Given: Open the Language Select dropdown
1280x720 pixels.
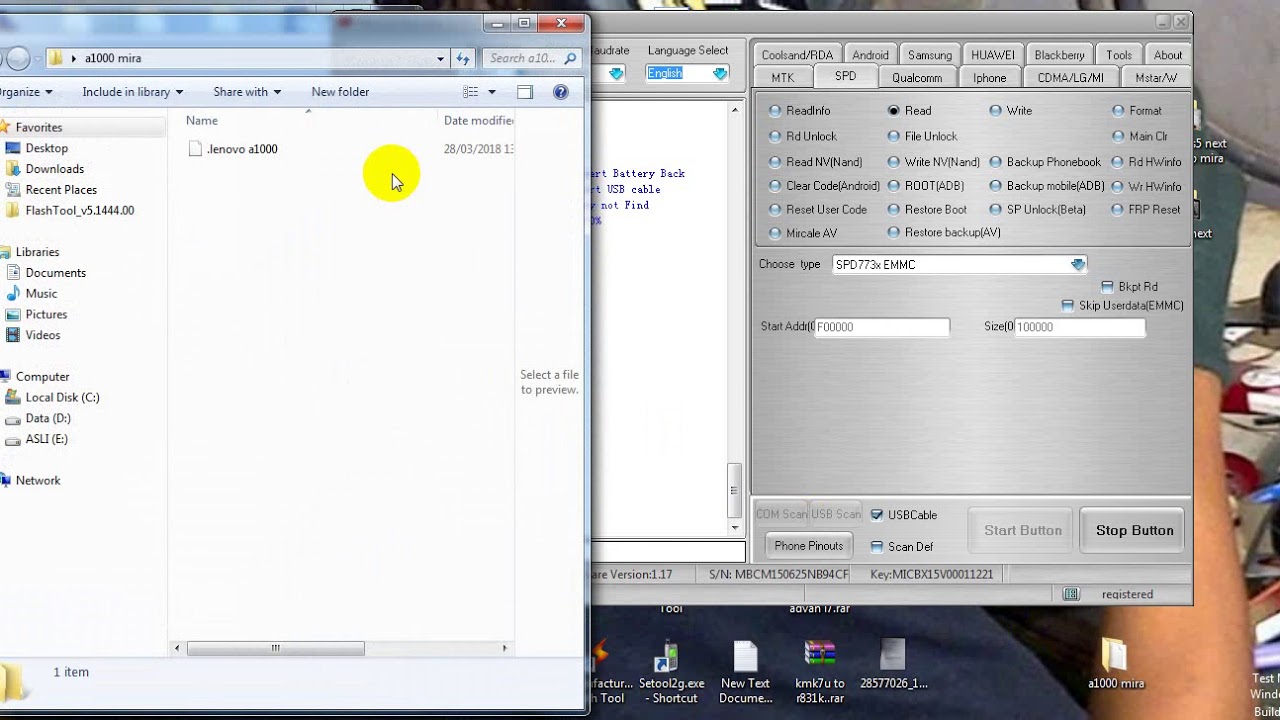Looking at the screenshot, I should point(720,73).
